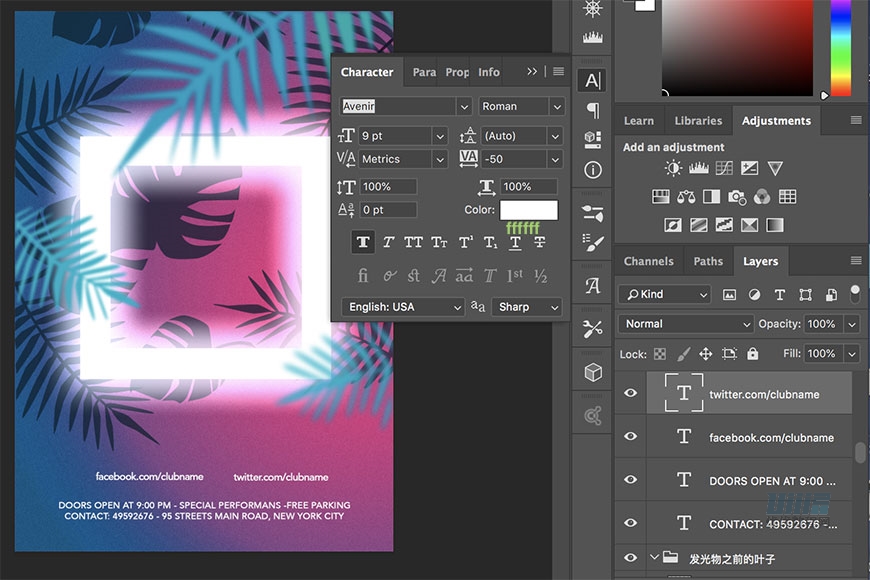The image size is (870, 580).
Task: Add a Color Balance adjustment
Action: point(686,197)
